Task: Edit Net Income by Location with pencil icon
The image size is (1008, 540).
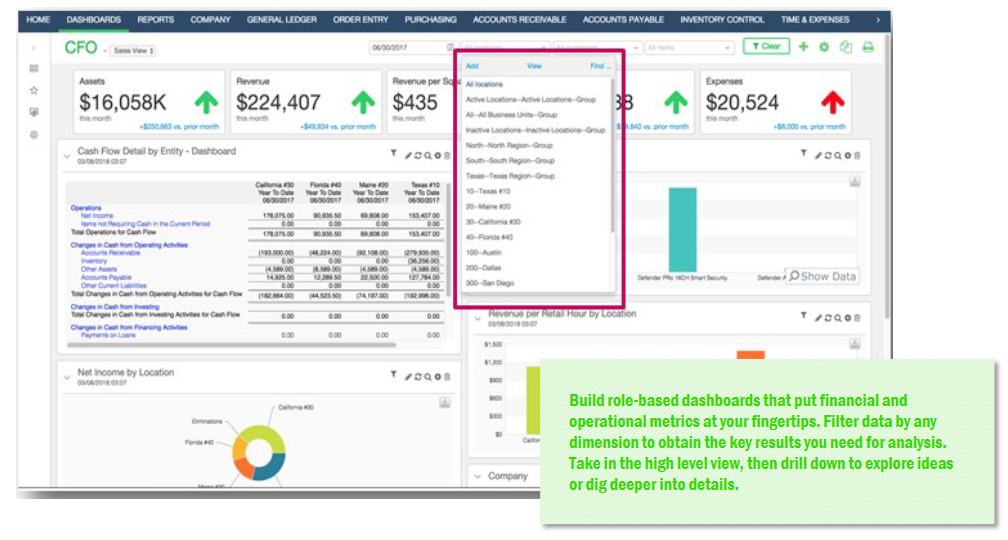Action: 408,377
